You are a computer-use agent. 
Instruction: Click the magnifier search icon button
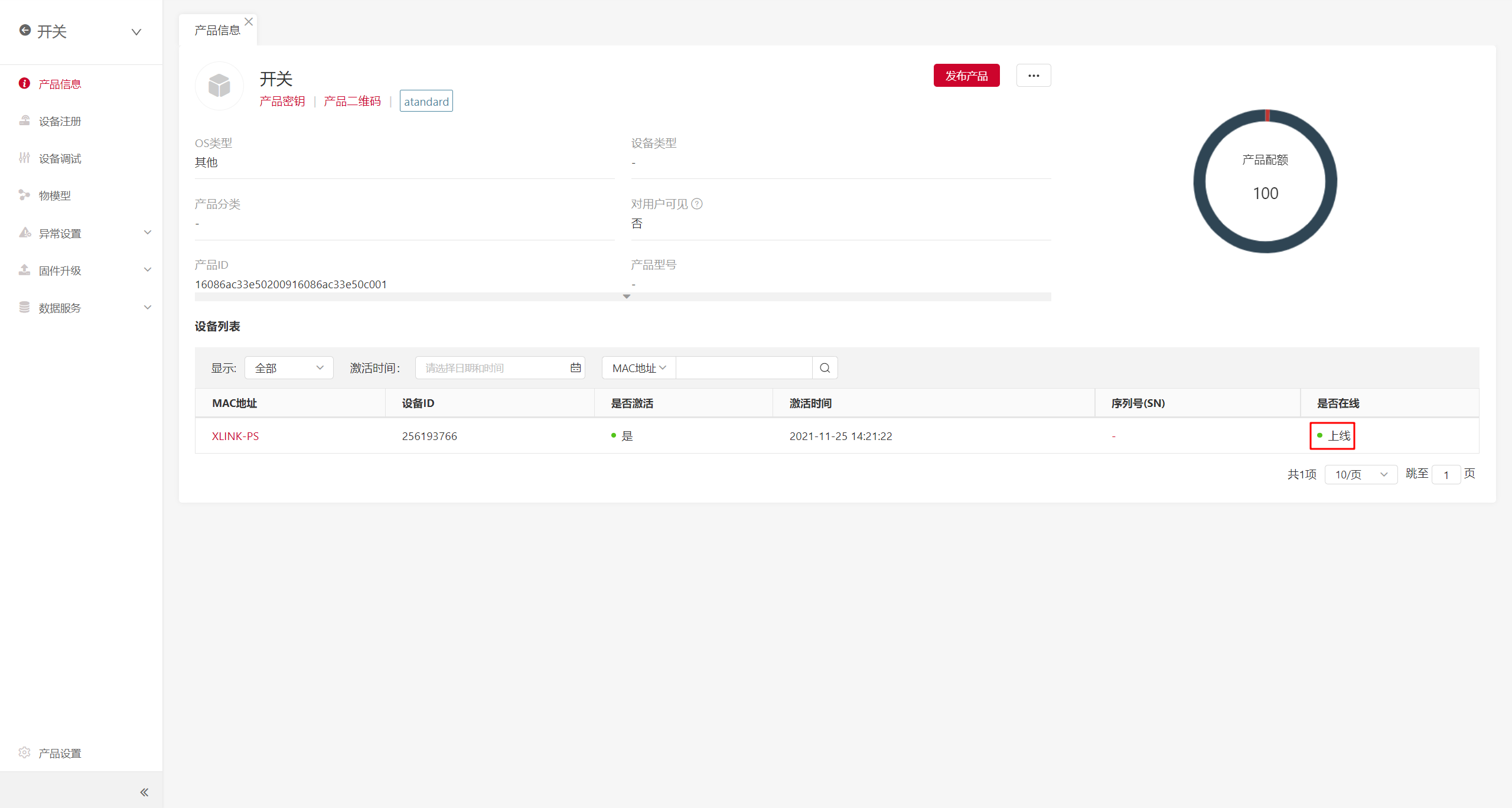[x=825, y=368]
